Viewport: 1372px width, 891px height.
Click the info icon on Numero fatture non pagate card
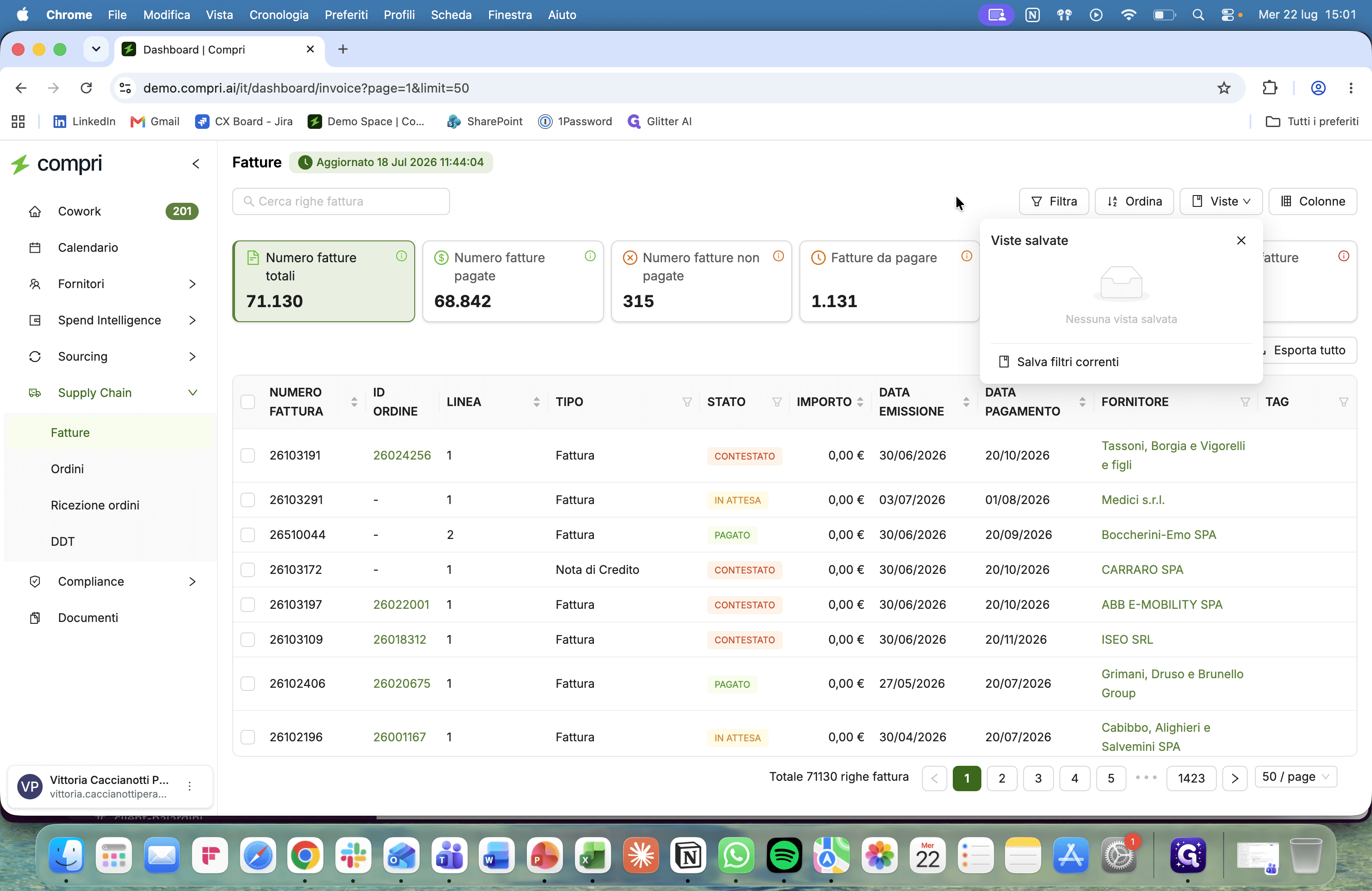(x=778, y=256)
